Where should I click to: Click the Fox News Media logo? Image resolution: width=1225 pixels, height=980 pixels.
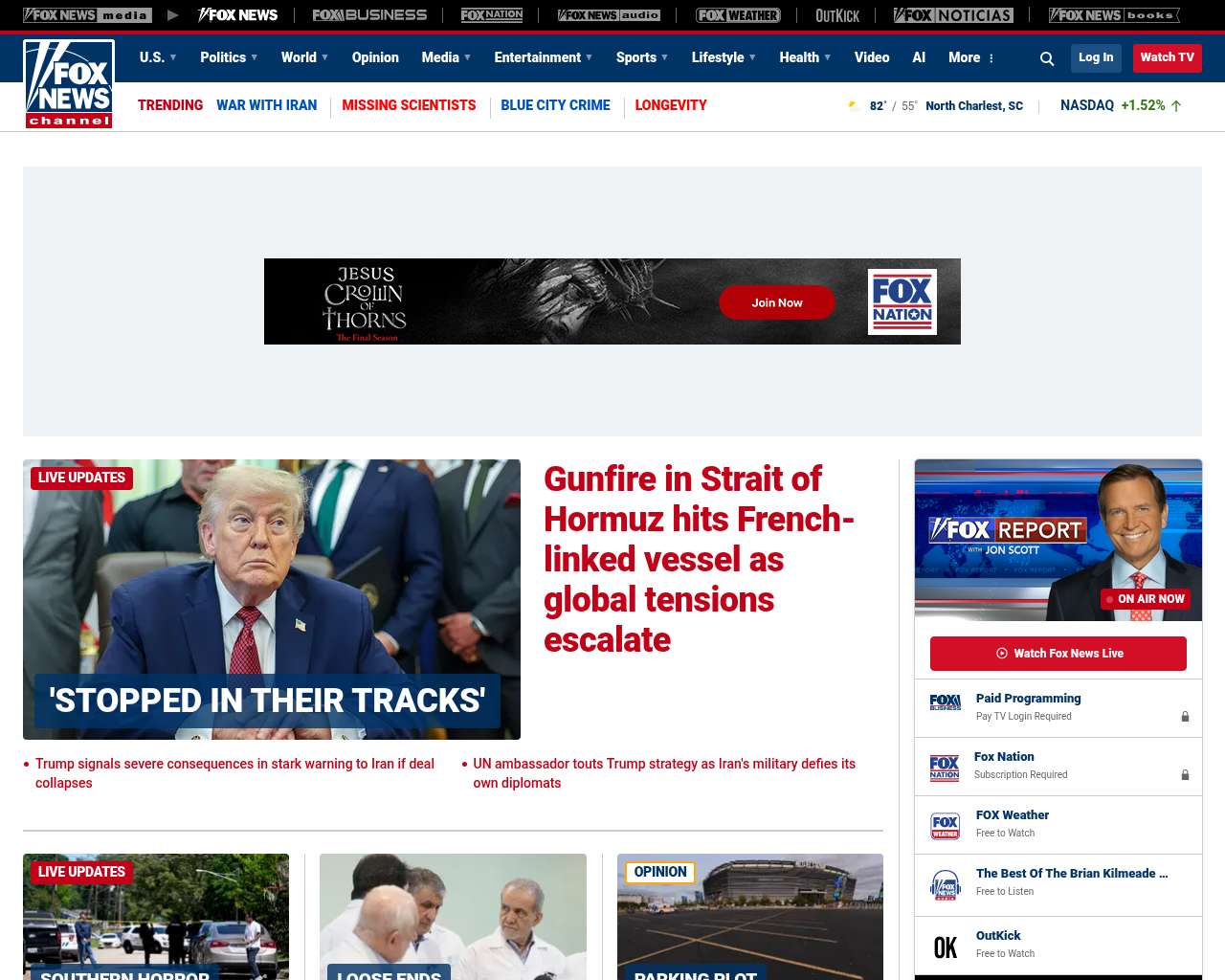87,15
